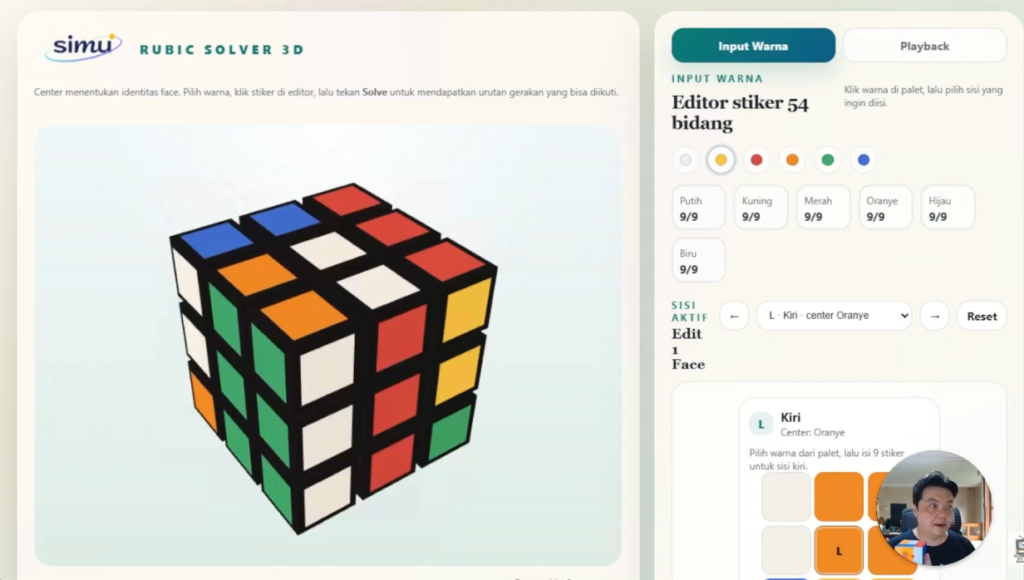Click the Merah 9/9 count card
This screenshot has width=1024, height=580.
pos(823,208)
